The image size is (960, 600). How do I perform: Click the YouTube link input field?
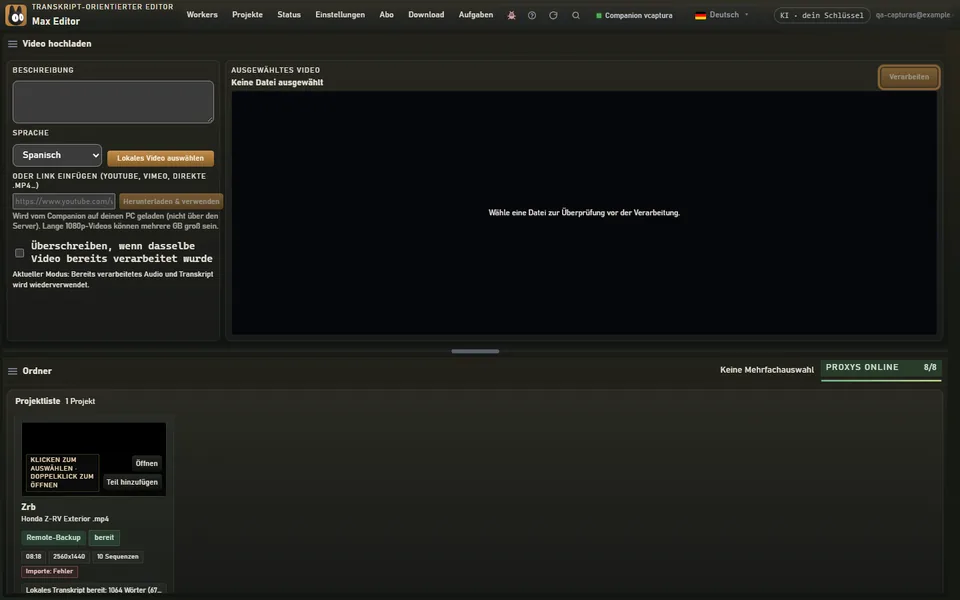(x=64, y=201)
